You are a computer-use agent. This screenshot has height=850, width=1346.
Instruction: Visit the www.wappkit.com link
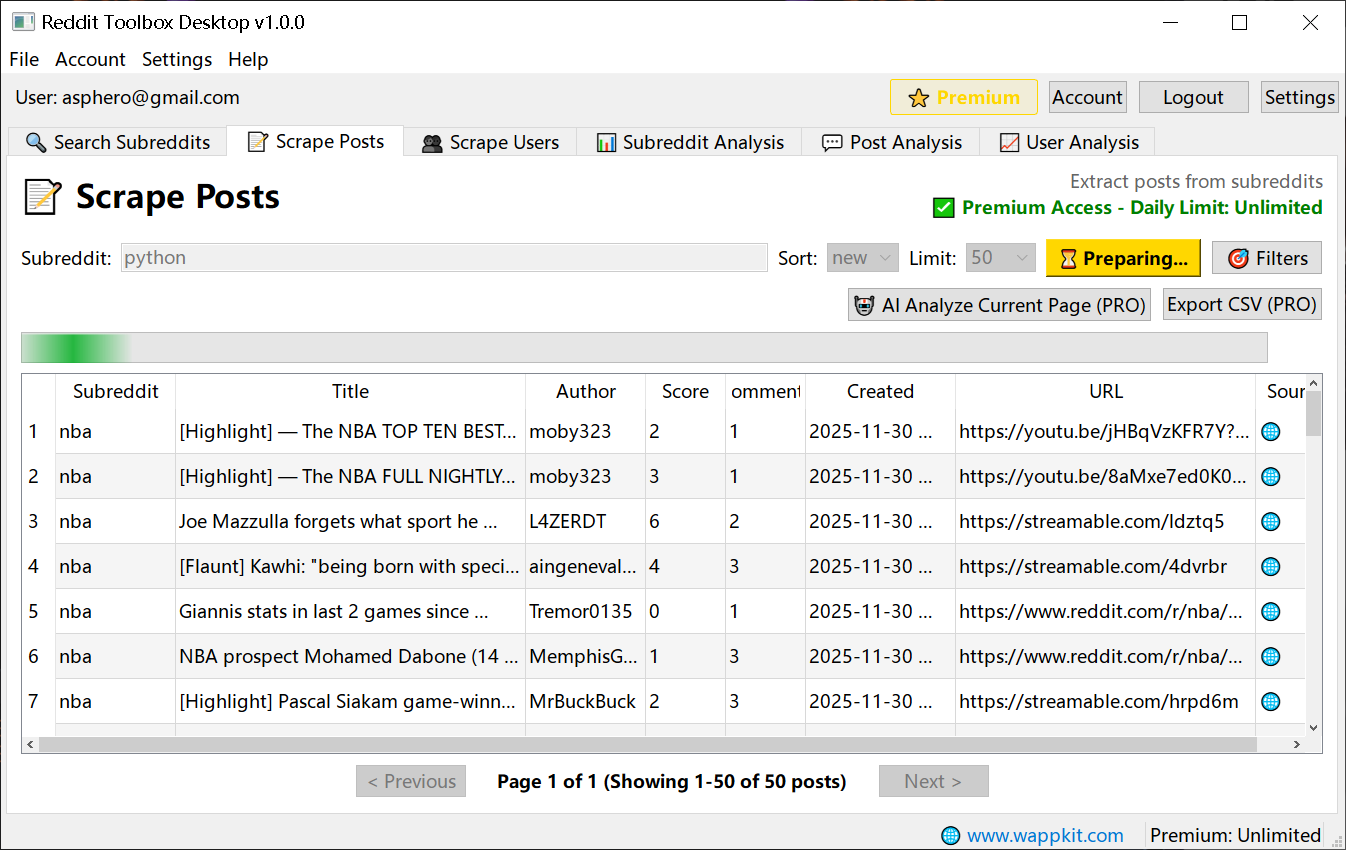(1045, 835)
